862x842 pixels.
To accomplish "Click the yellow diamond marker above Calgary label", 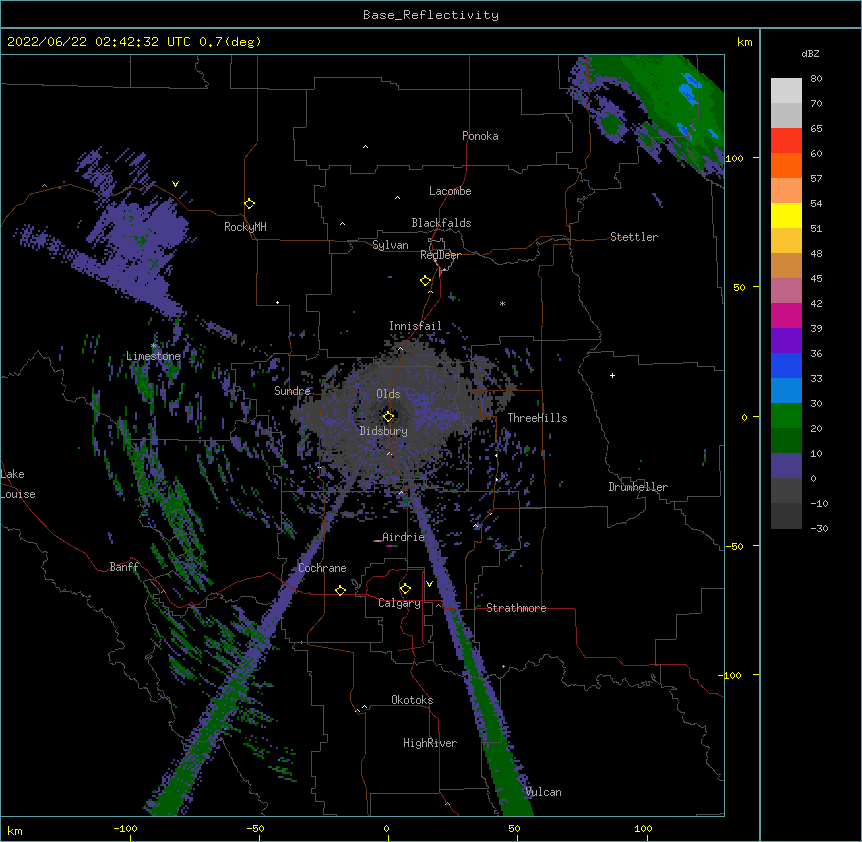I will point(405,589).
